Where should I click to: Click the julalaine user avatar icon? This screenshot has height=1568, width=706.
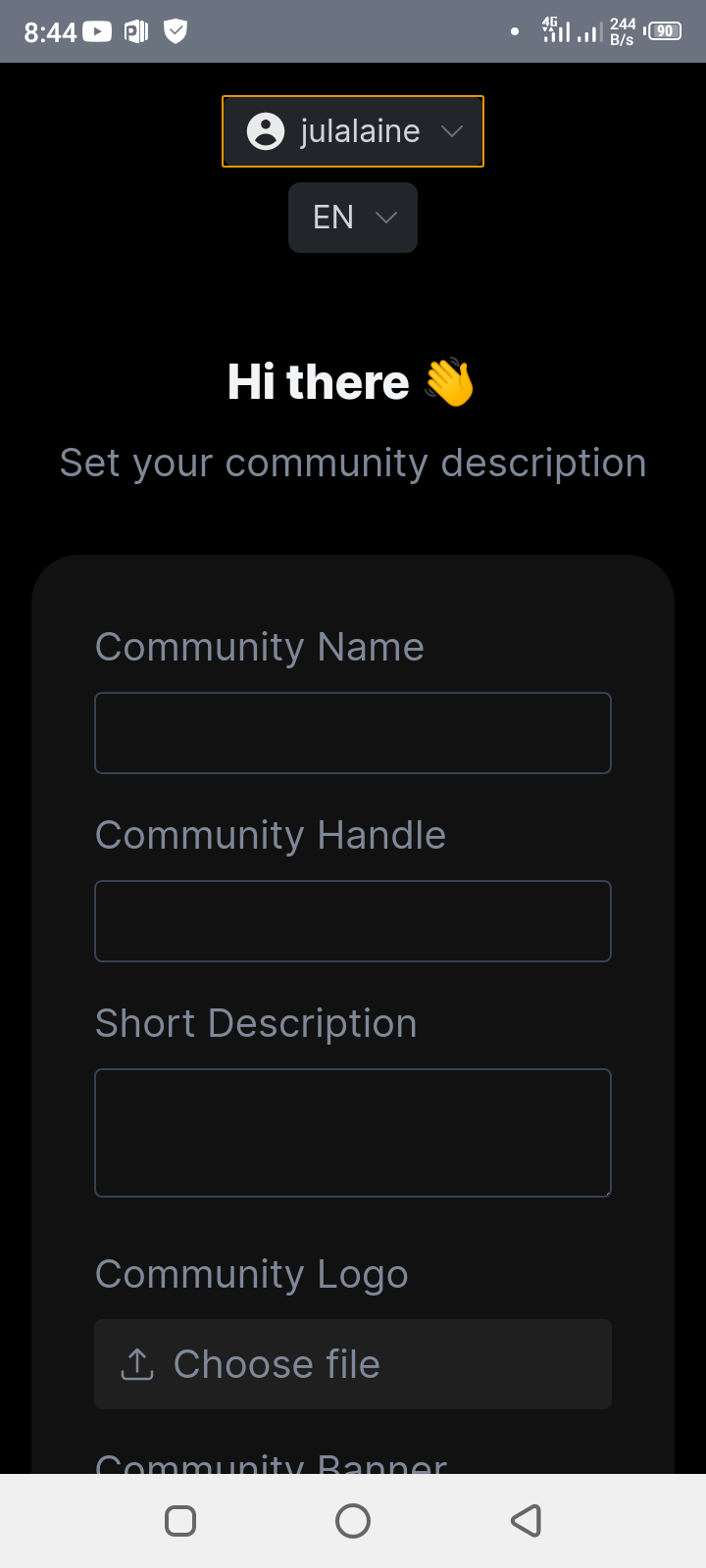coord(266,131)
